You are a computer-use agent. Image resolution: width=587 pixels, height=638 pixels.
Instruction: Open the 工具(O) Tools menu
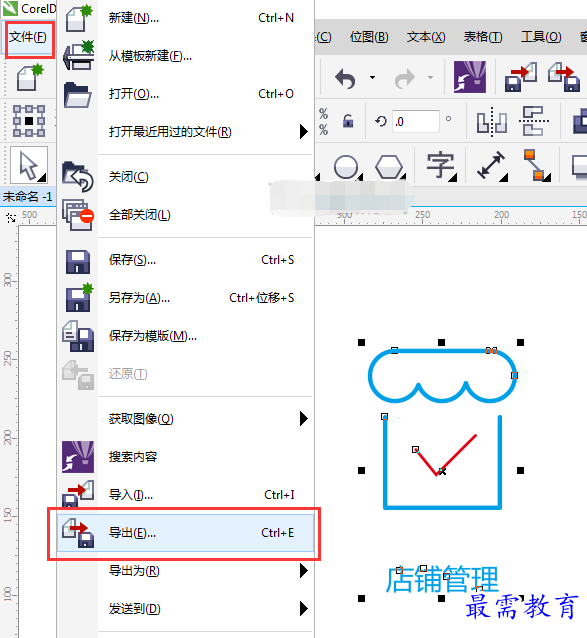[x=541, y=37]
